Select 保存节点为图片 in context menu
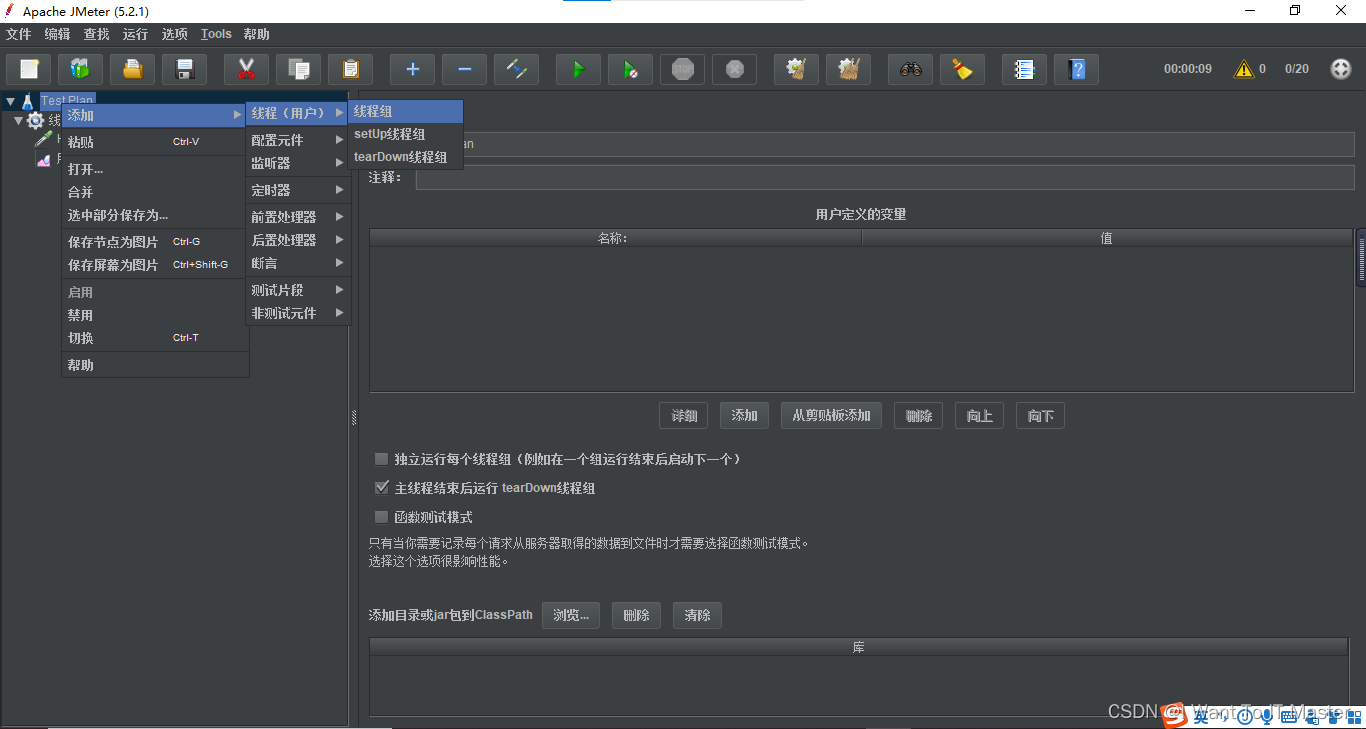This screenshot has width=1366, height=729. 155,242
